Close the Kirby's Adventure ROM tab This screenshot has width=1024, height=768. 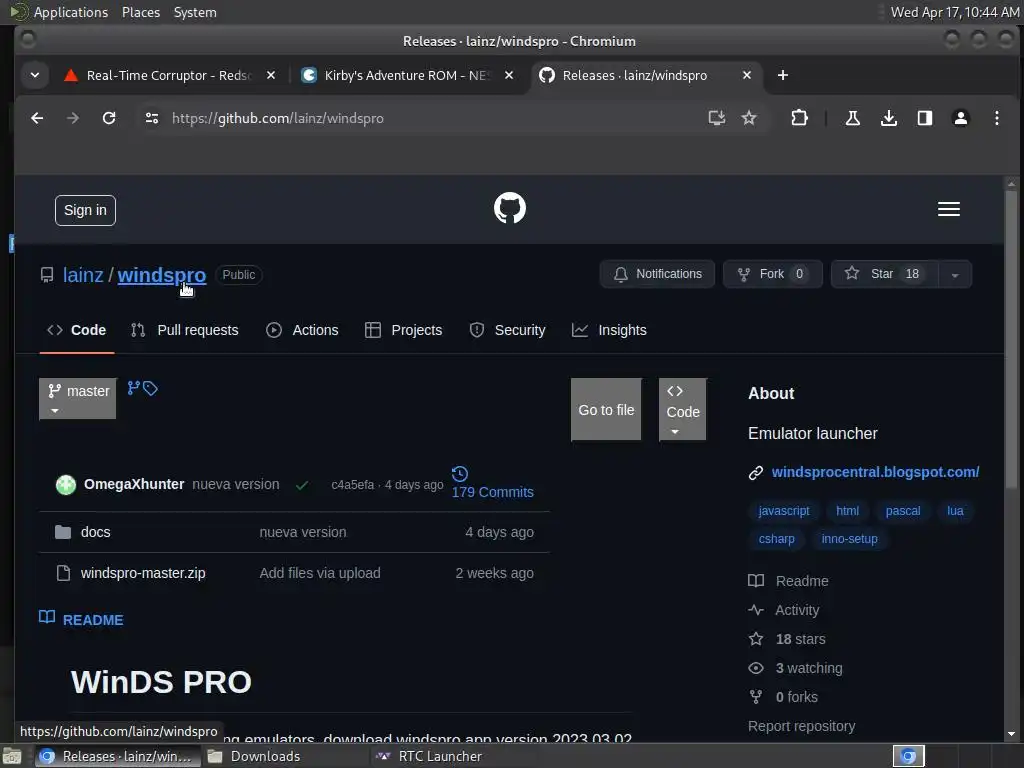[x=509, y=75]
